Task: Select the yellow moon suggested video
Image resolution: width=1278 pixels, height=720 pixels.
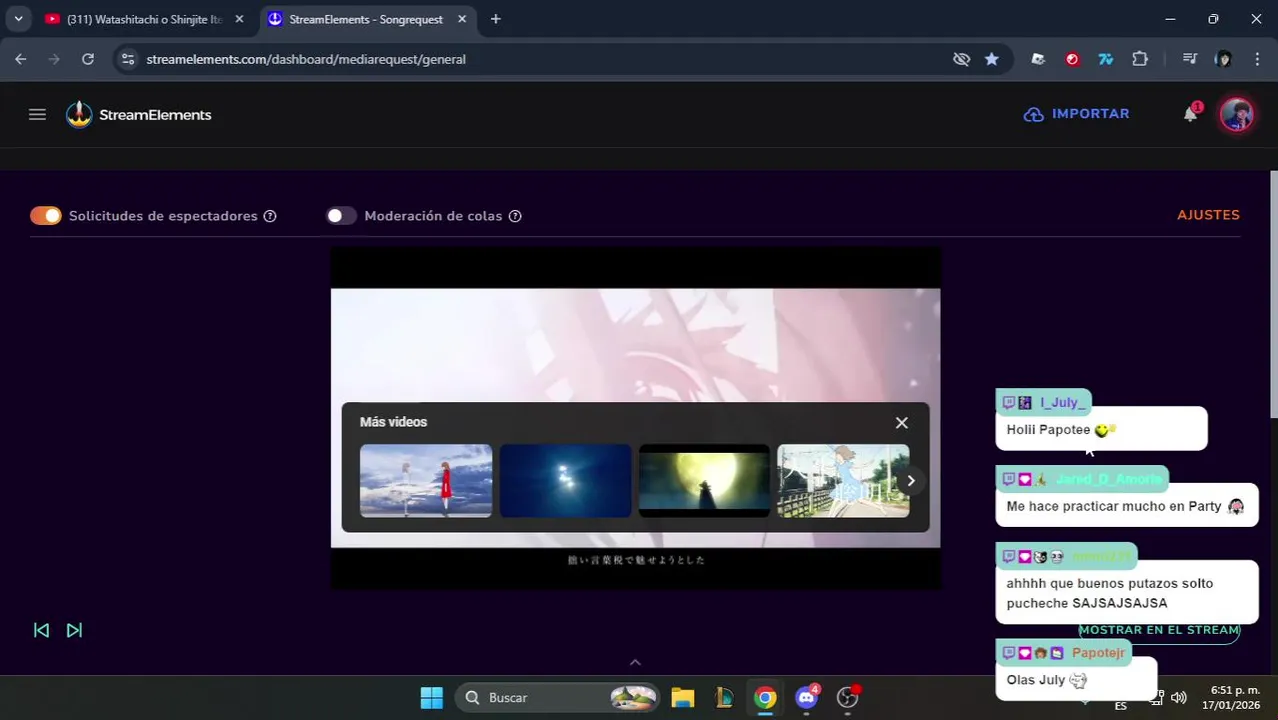Action: 704,481
